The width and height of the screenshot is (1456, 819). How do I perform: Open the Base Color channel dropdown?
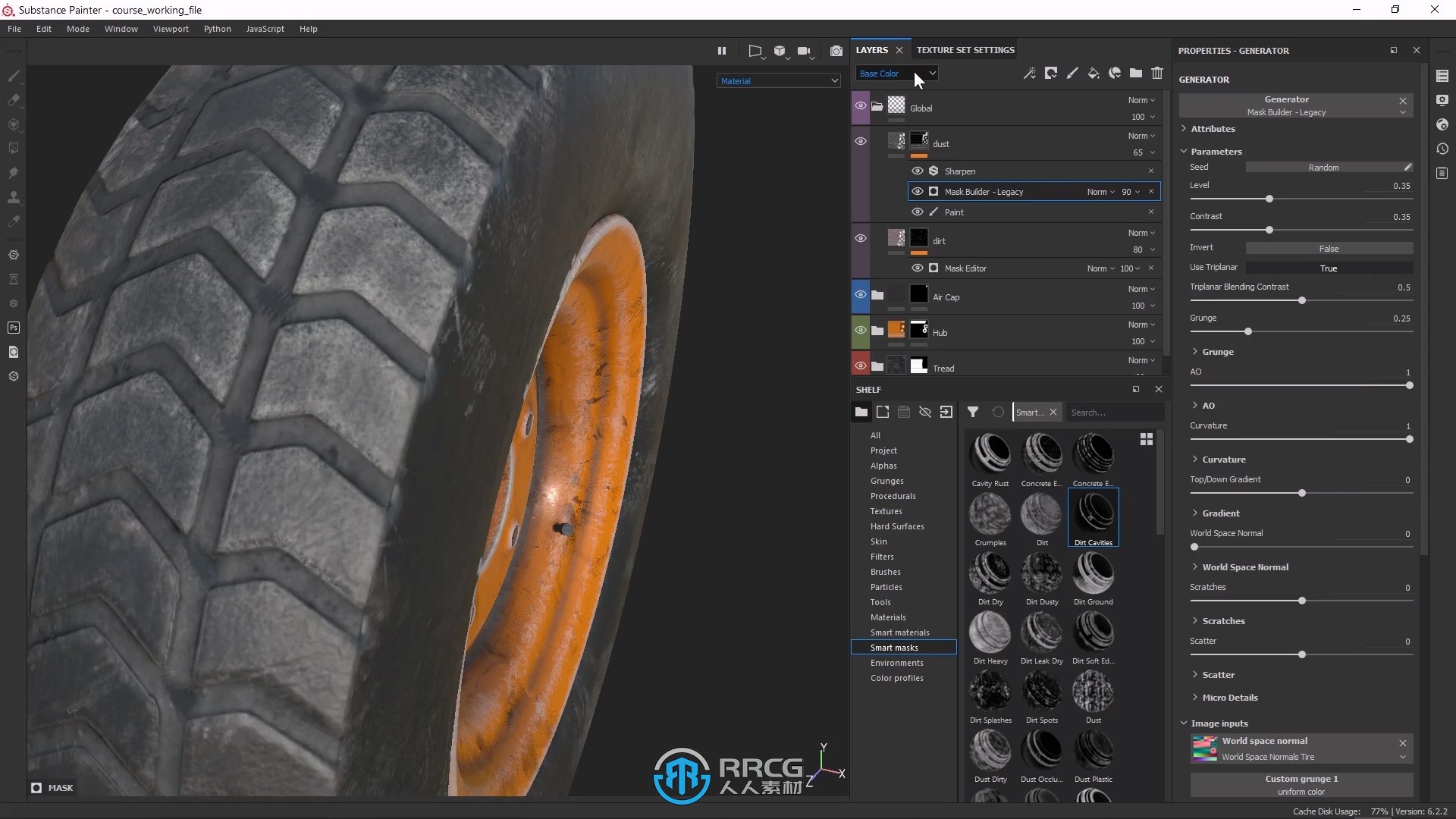897,74
